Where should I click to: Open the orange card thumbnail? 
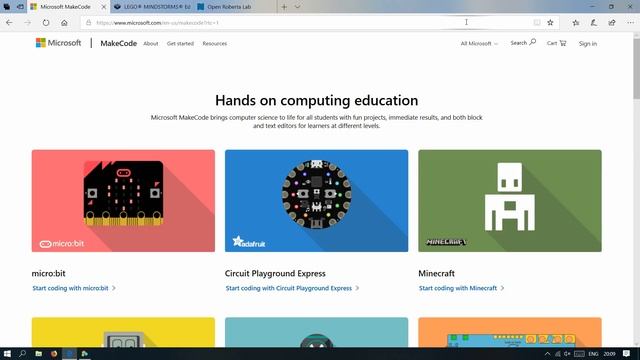(510, 332)
